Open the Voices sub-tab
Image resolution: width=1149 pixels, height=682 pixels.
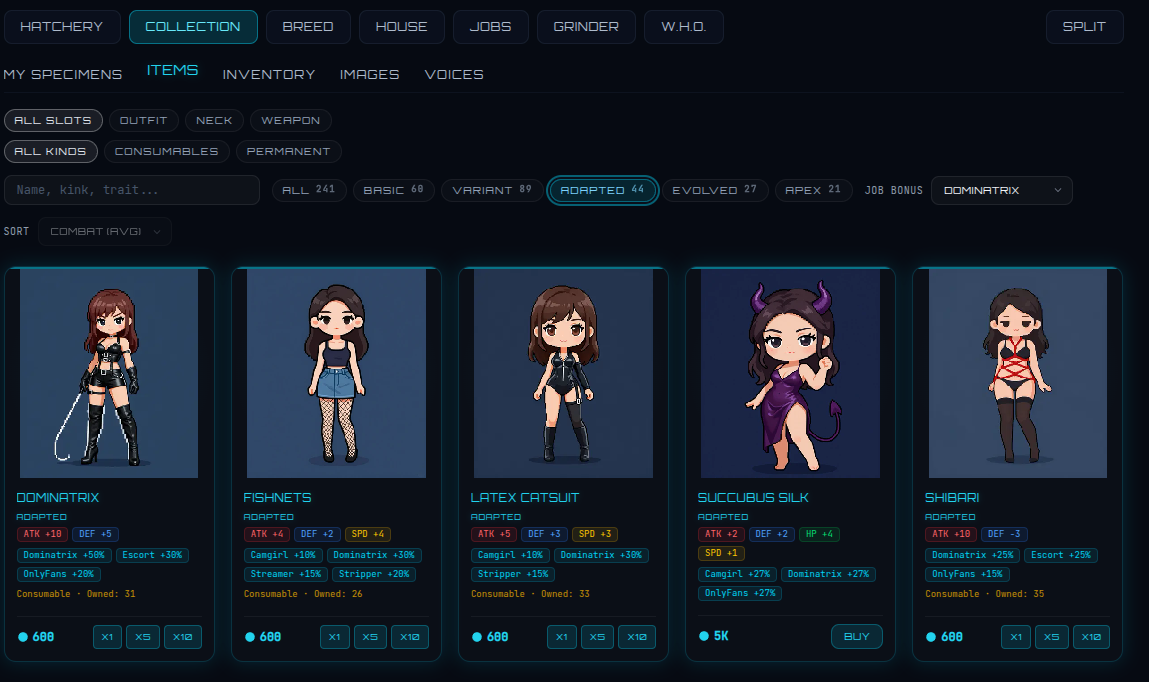[x=454, y=74]
